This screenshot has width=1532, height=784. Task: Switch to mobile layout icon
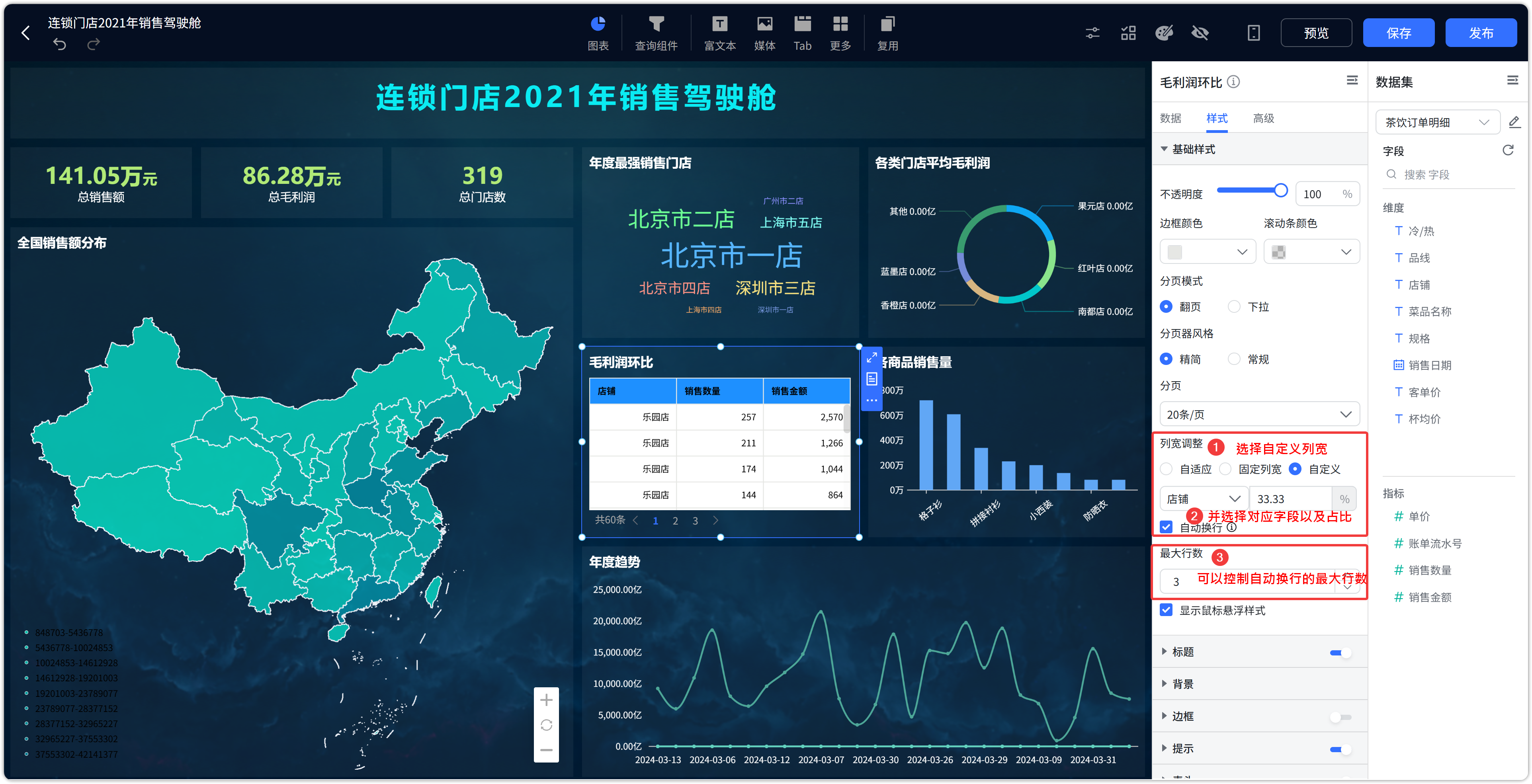(x=1254, y=33)
